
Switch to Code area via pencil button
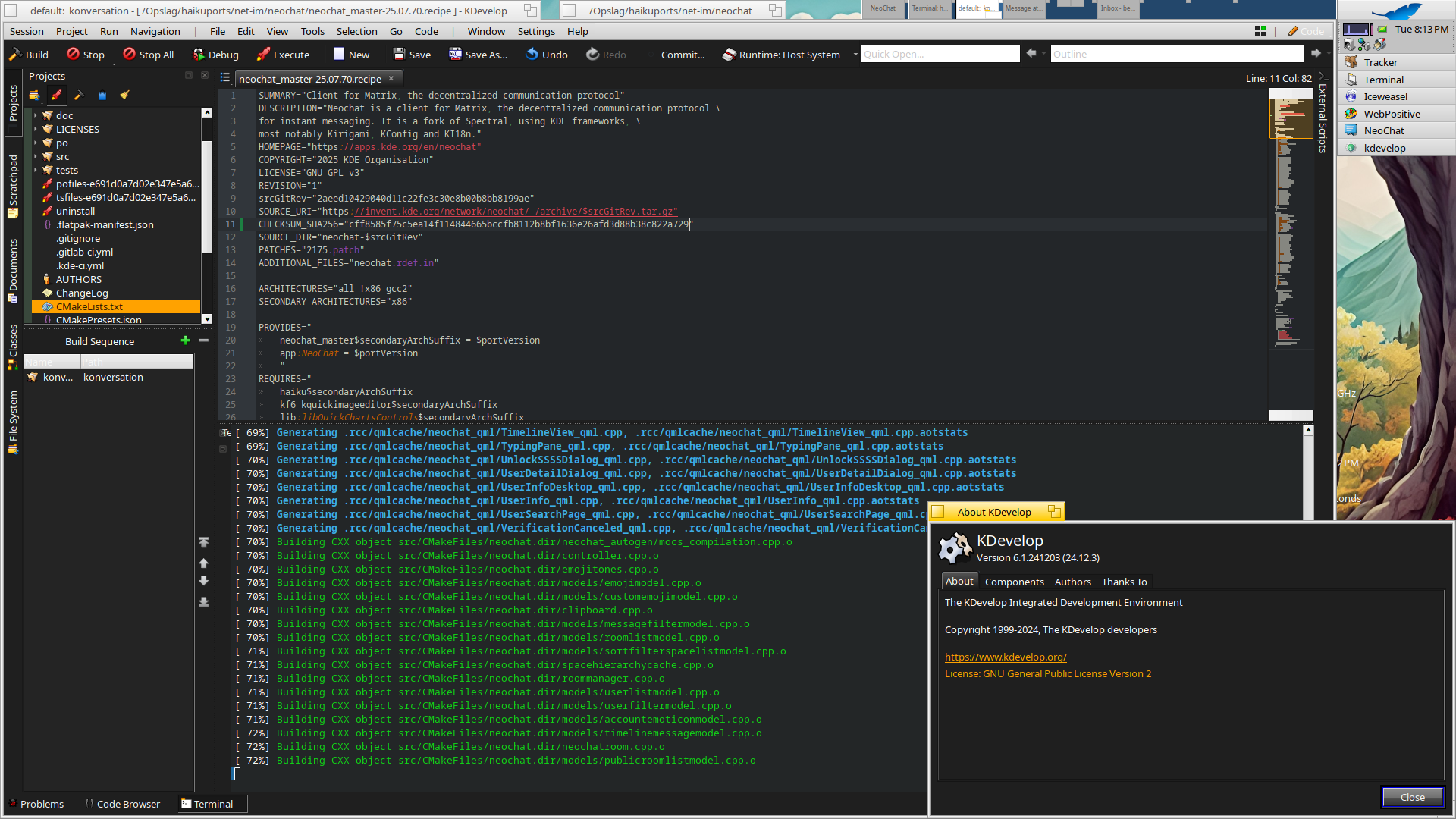click(x=1306, y=31)
